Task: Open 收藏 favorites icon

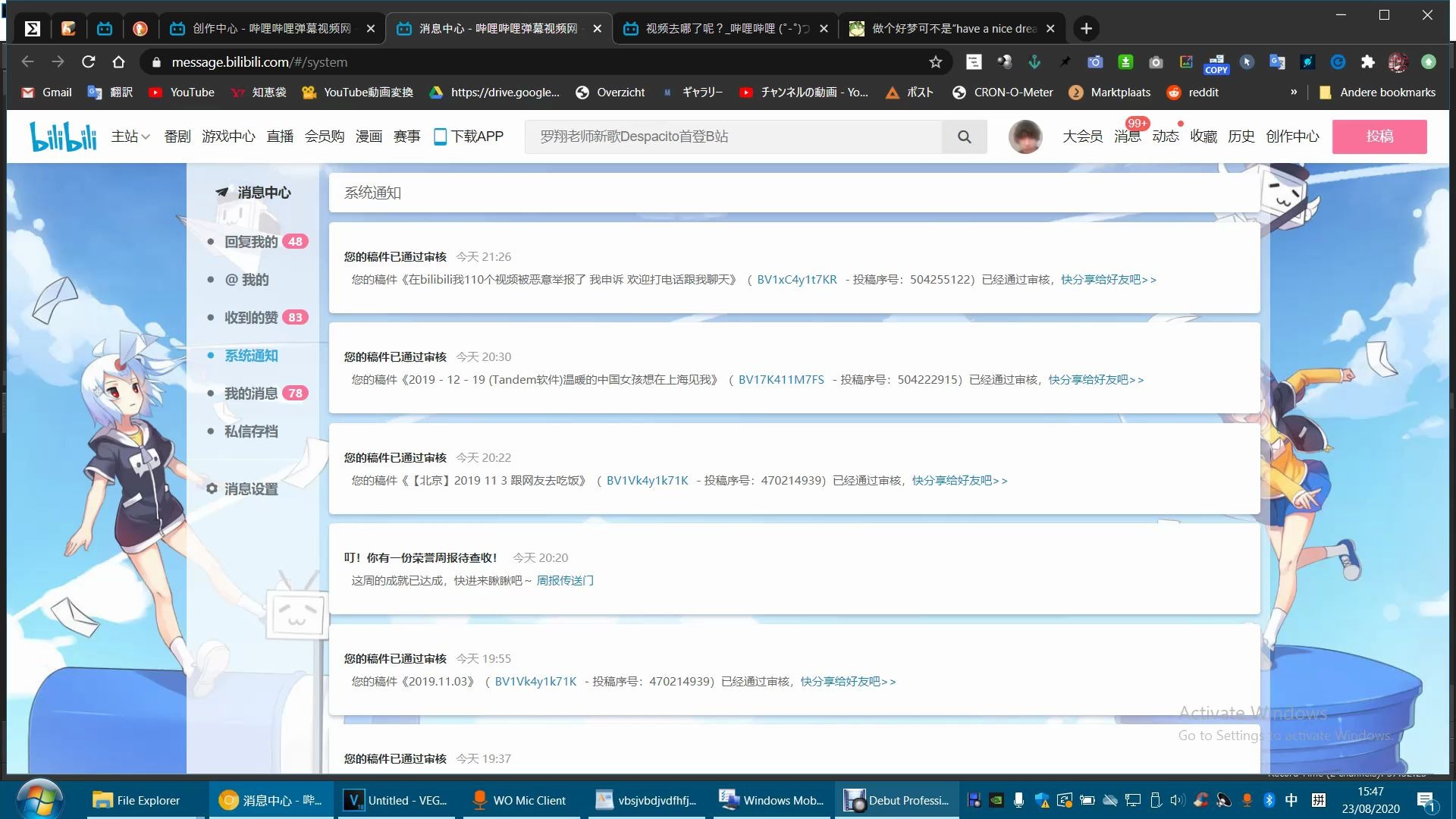Action: click(1205, 136)
